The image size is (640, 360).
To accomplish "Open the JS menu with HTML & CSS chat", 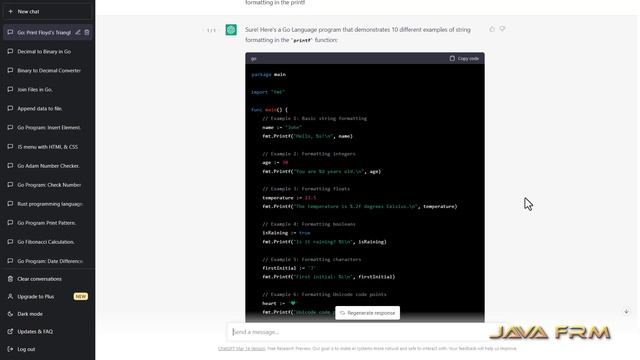I will pyautogui.click(x=47, y=147).
